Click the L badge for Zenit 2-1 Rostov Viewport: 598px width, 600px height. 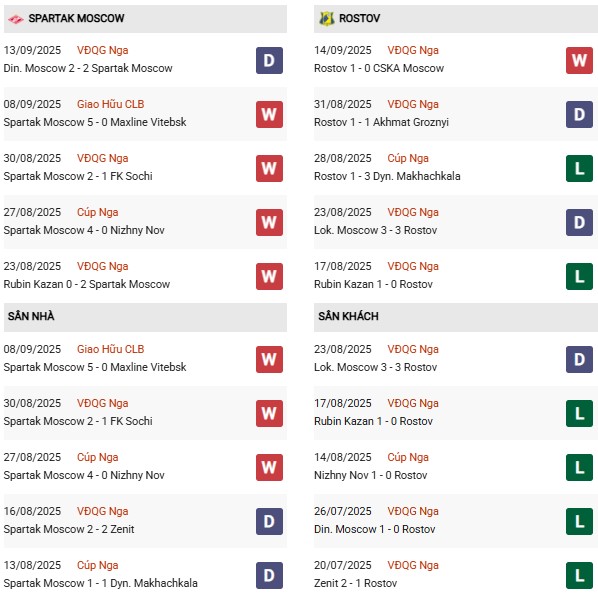[x=579, y=575]
